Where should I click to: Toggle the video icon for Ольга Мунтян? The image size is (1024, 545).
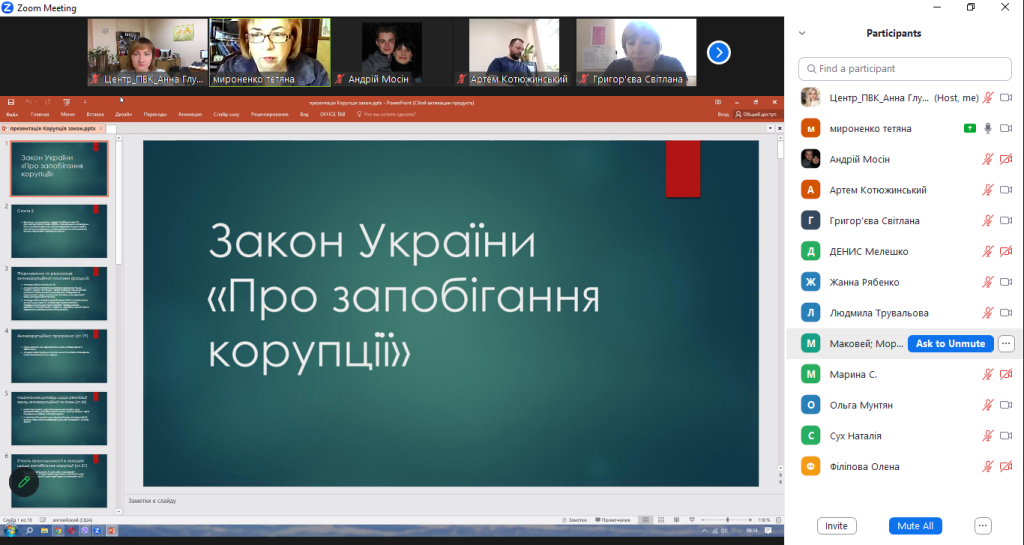point(1006,405)
